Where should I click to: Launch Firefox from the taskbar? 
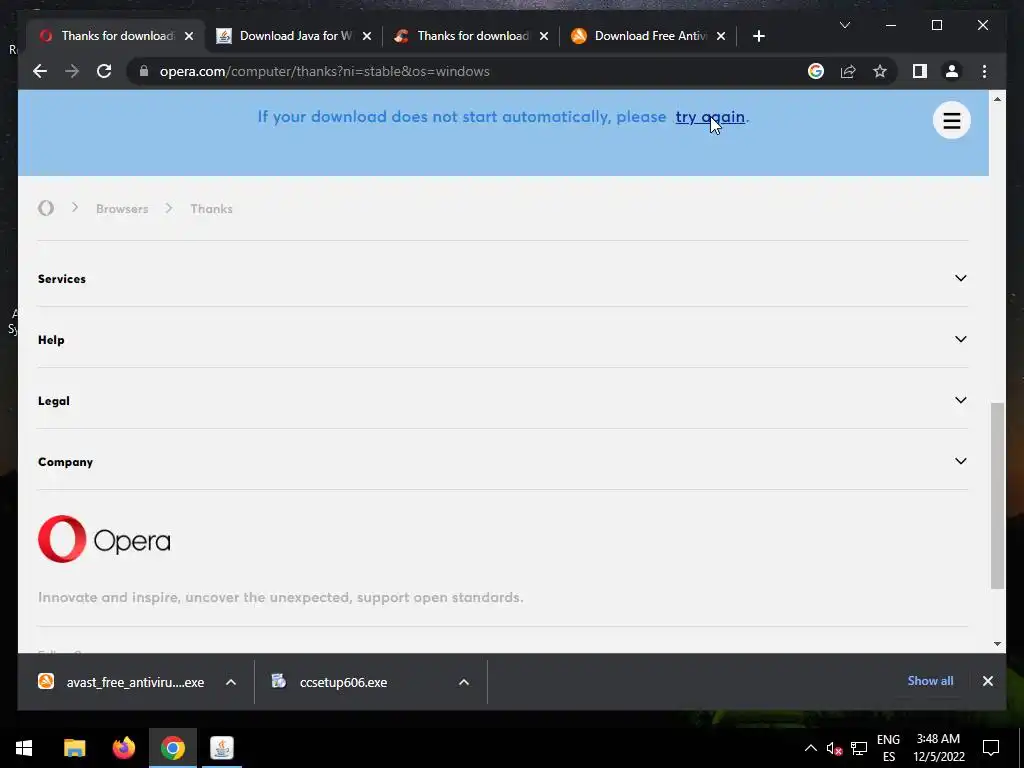[123, 748]
